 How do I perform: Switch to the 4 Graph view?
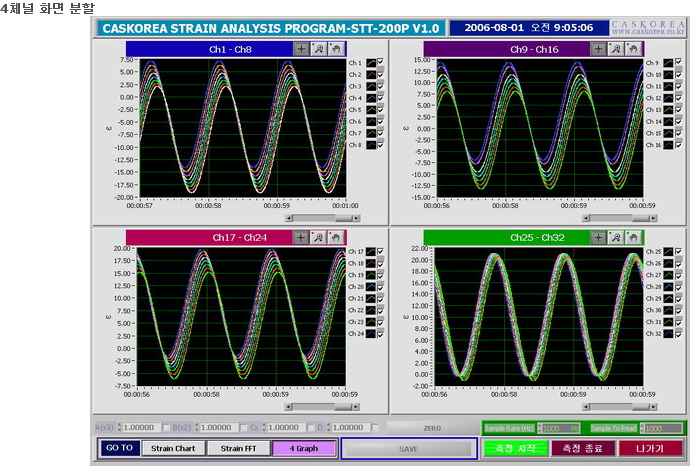pos(304,448)
